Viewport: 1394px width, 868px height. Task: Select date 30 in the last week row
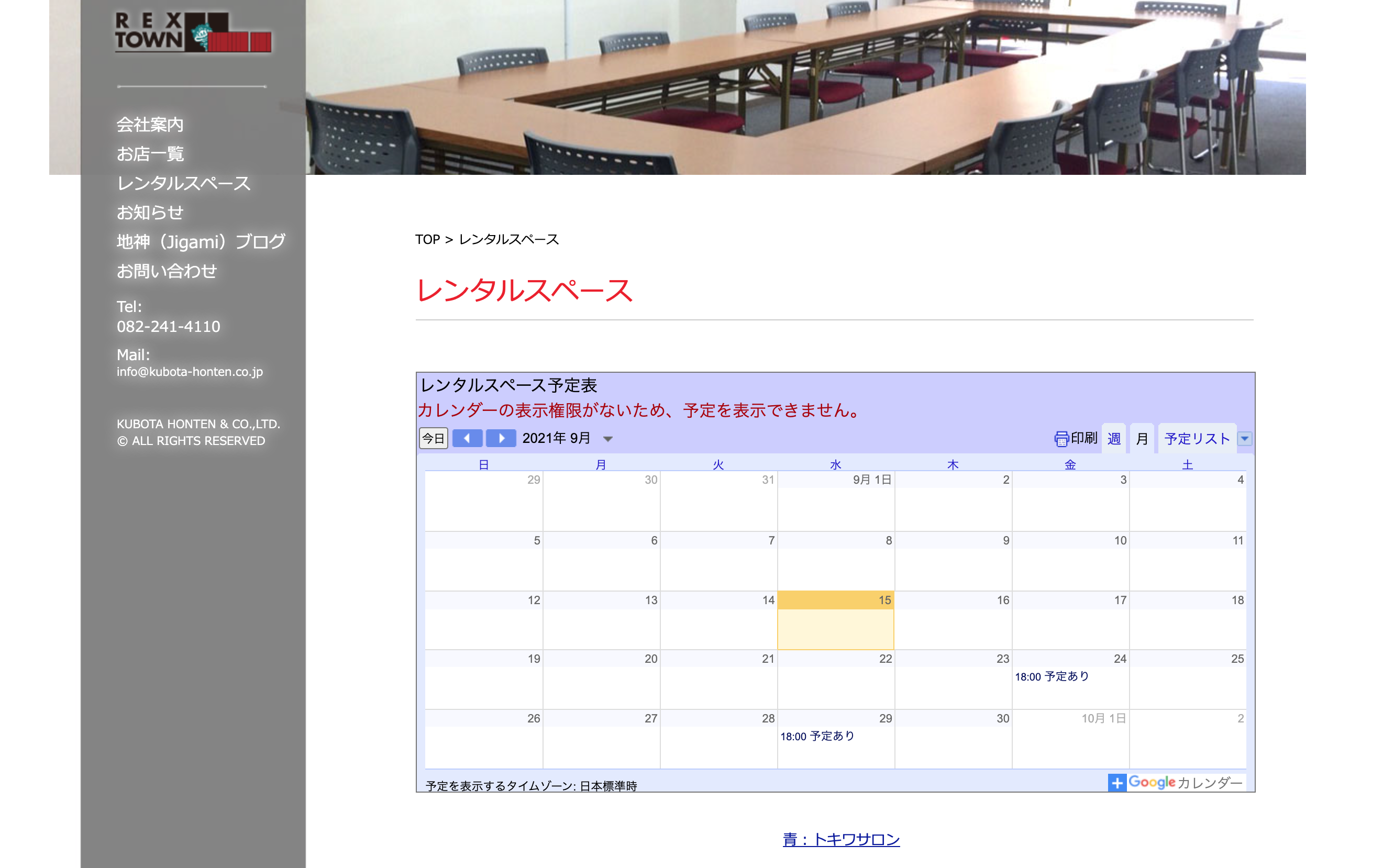(x=1002, y=718)
